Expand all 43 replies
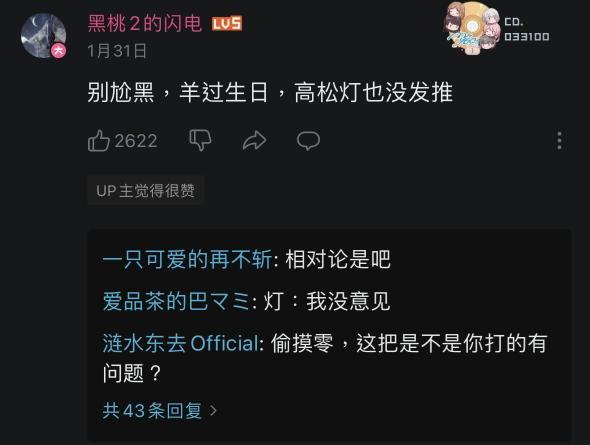 [x=160, y=410]
